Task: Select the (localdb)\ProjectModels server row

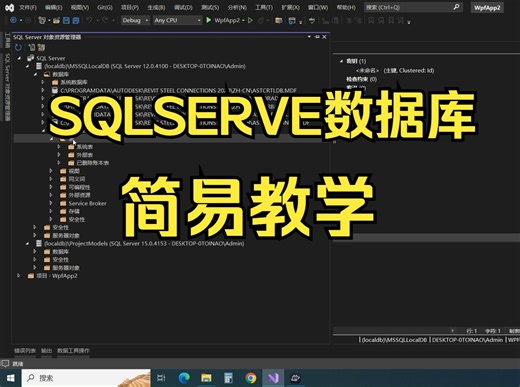Action: (144, 244)
